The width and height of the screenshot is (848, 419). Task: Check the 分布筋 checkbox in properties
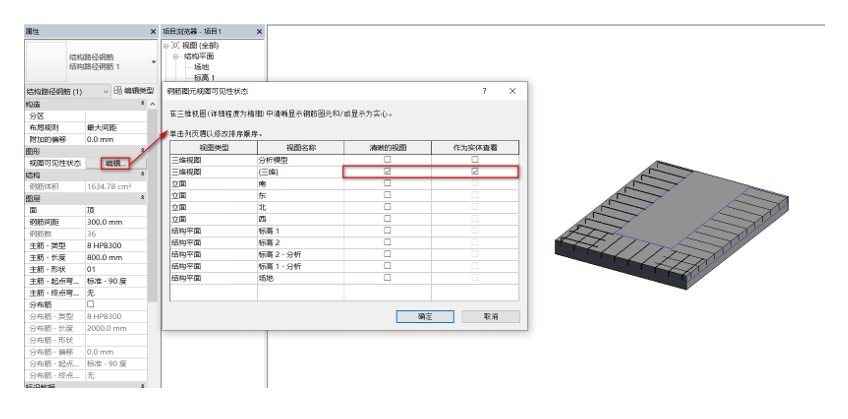pos(91,304)
